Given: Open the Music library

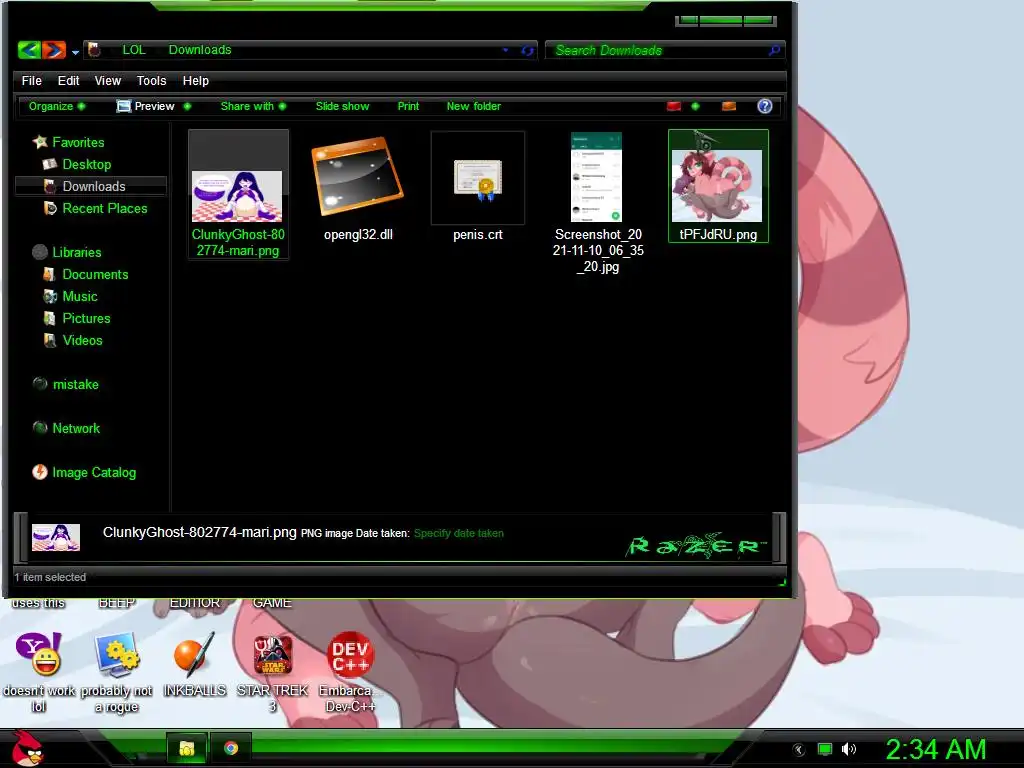Looking at the screenshot, I should 80,296.
